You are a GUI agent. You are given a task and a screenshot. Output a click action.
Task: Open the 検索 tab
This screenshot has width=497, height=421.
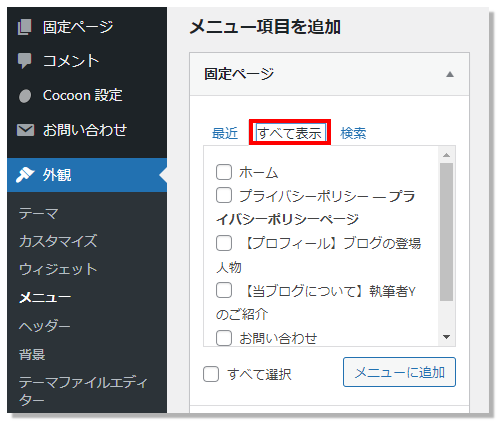click(353, 133)
